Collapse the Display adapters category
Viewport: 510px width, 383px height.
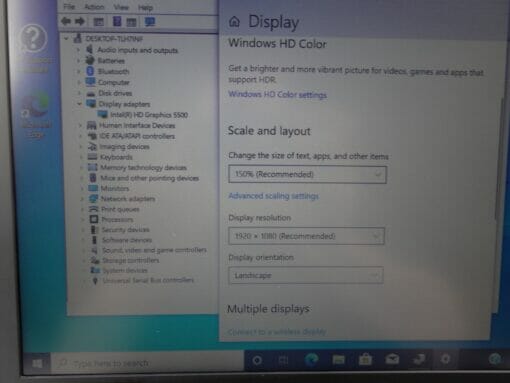(x=79, y=104)
